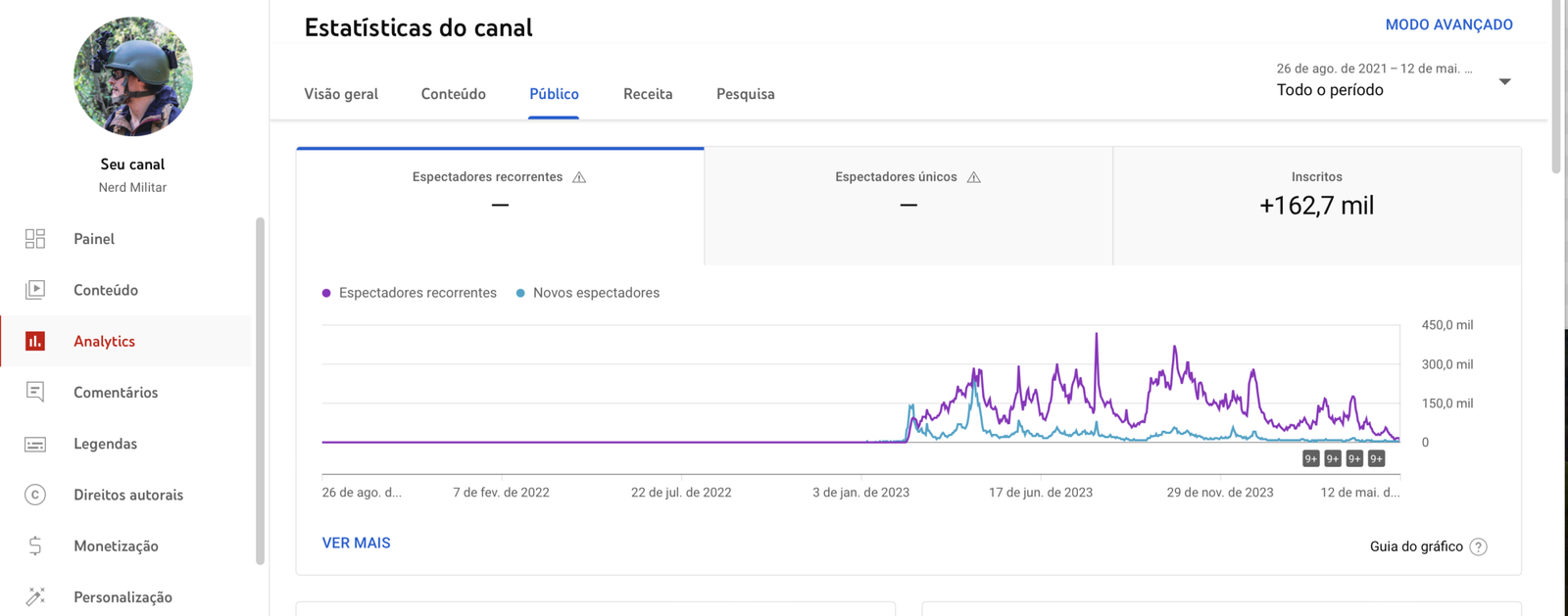Select the Inscritos metric card

[1316, 206]
